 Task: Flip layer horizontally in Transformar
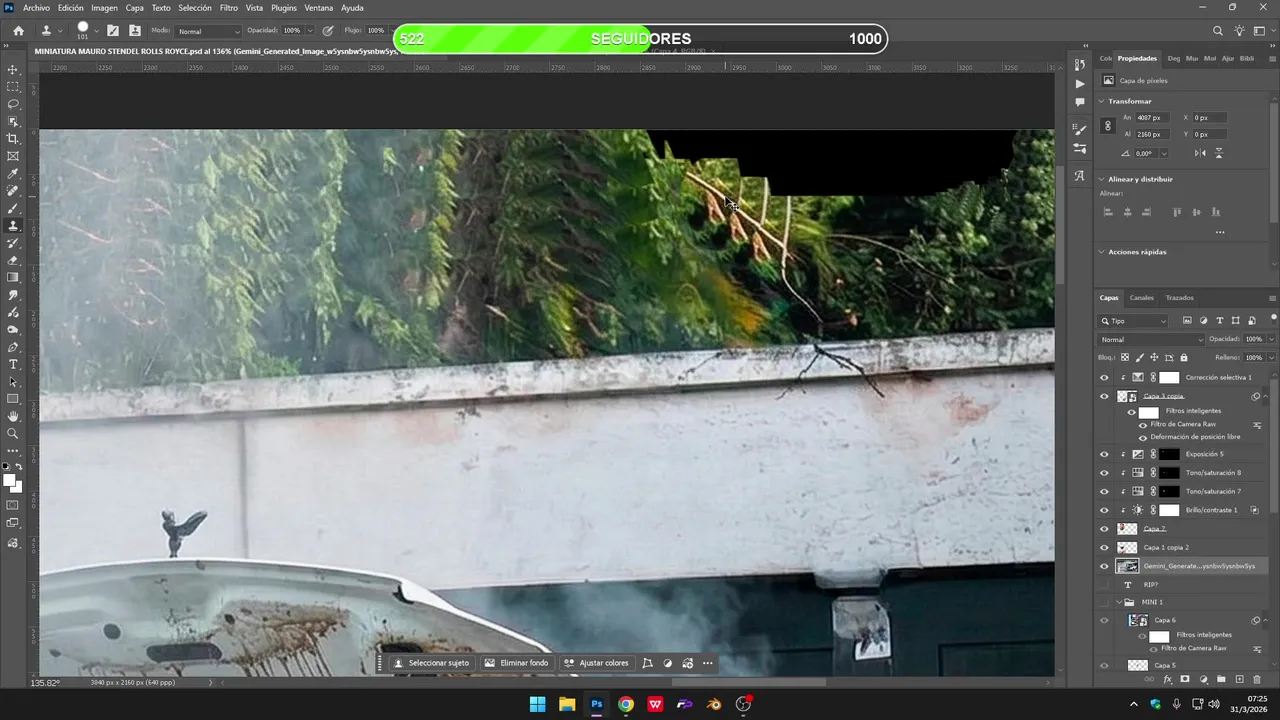point(1201,153)
